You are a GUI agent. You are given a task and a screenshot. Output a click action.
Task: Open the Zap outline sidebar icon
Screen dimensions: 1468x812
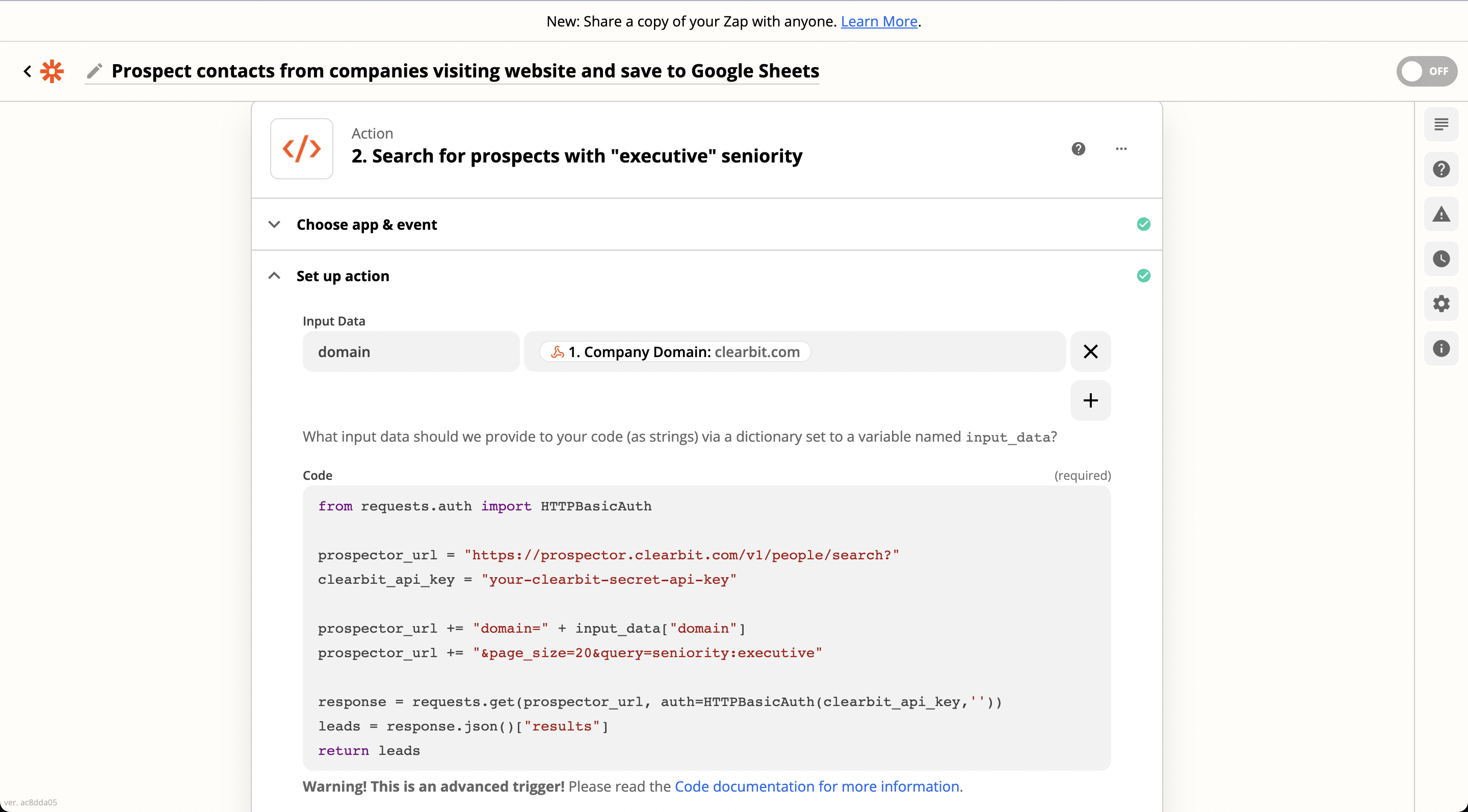[x=1441, y=124]
